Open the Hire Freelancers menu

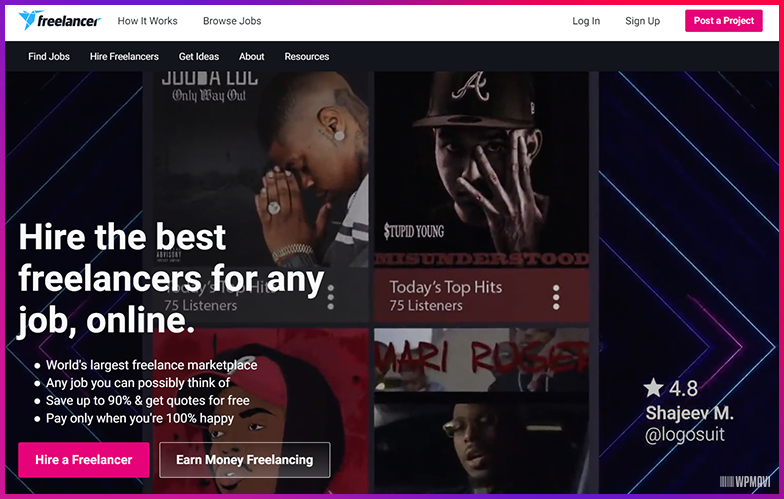coord(124,56)
